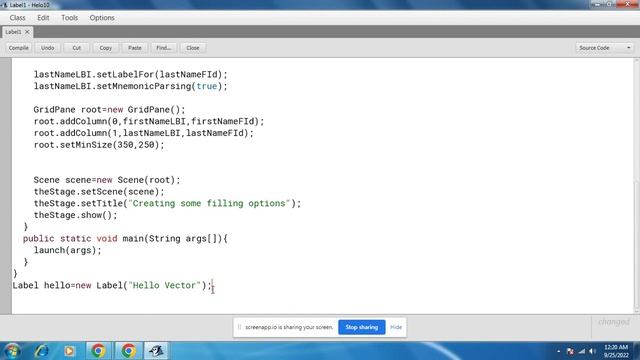Click the Close toolbar button

[193, 48]
